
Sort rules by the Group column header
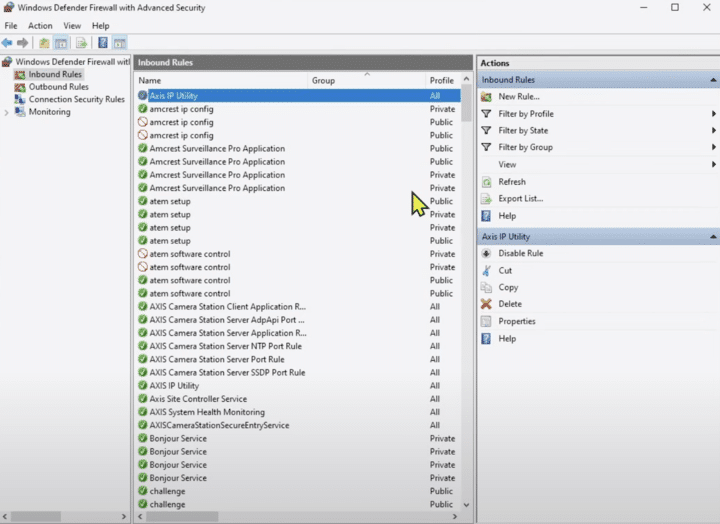pyautogui.click(x=323, y=80)
